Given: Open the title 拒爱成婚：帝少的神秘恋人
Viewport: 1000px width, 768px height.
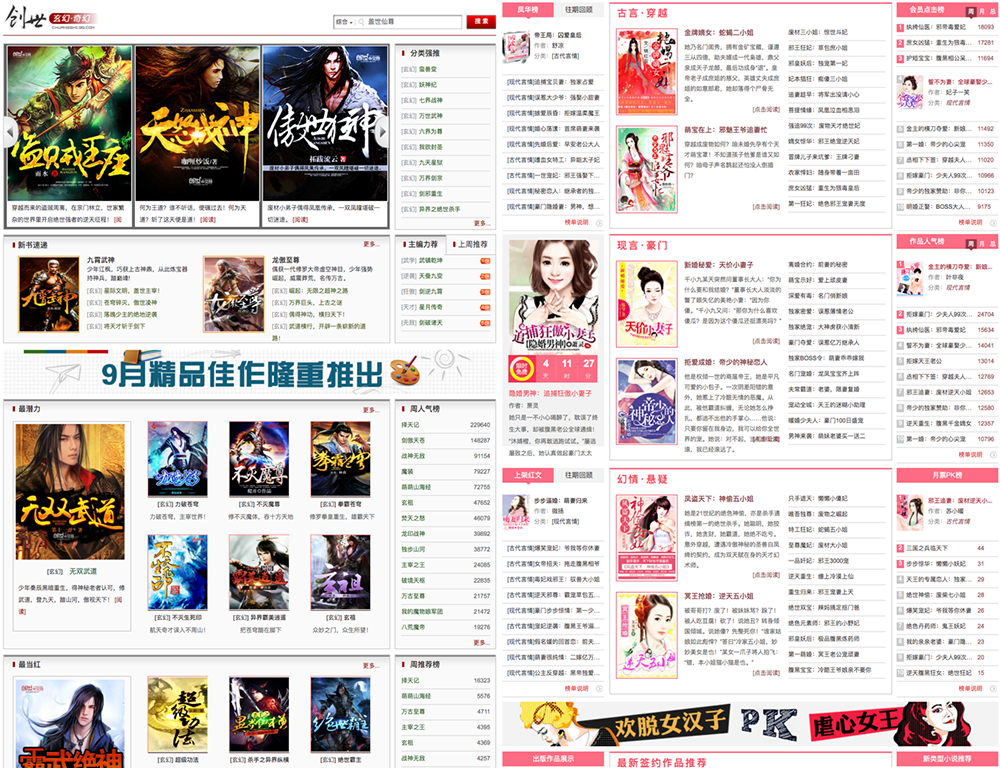Looking at the screenshot, I should coord(726,362).
